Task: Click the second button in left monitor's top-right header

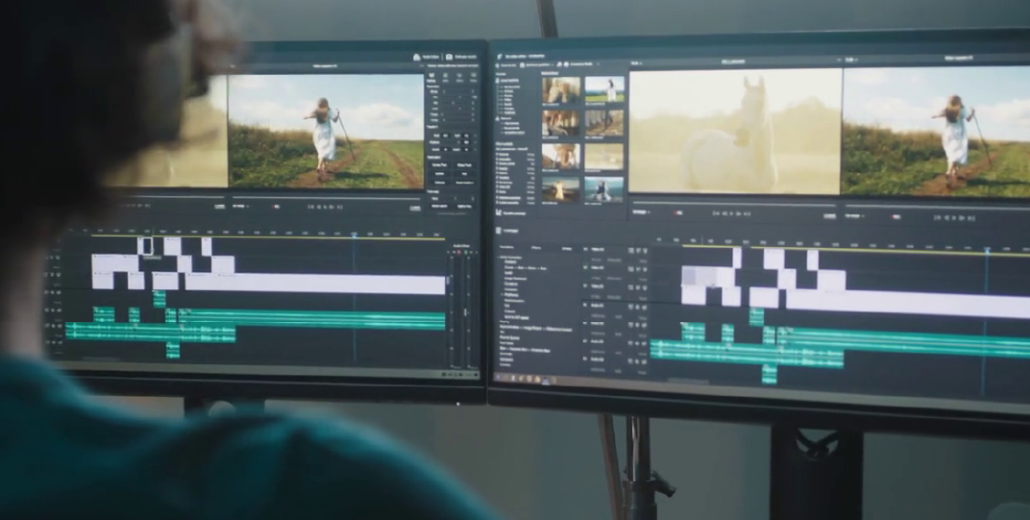Action: pyautogui.click(x=449, y=58)
